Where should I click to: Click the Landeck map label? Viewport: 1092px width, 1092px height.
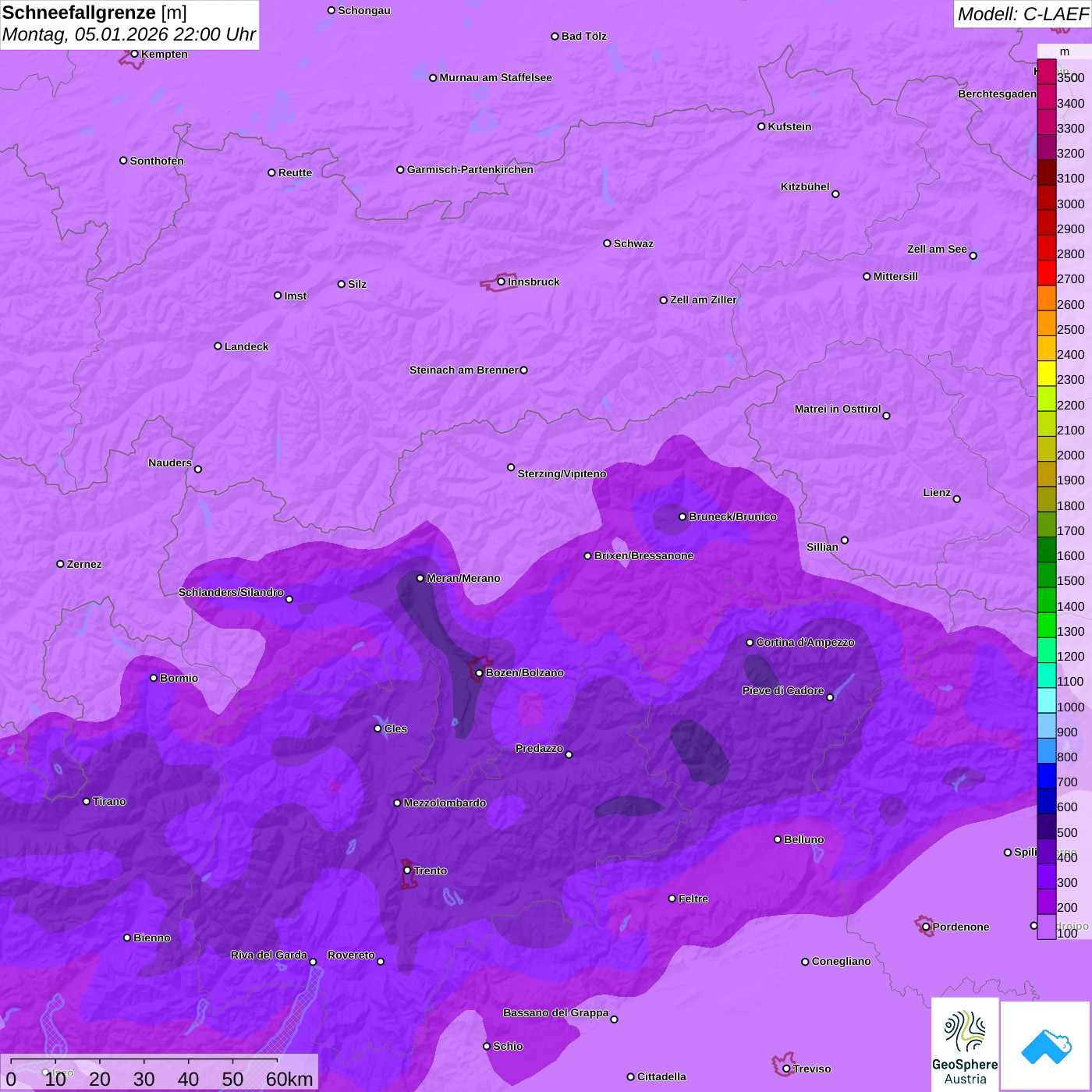(246, 346)
